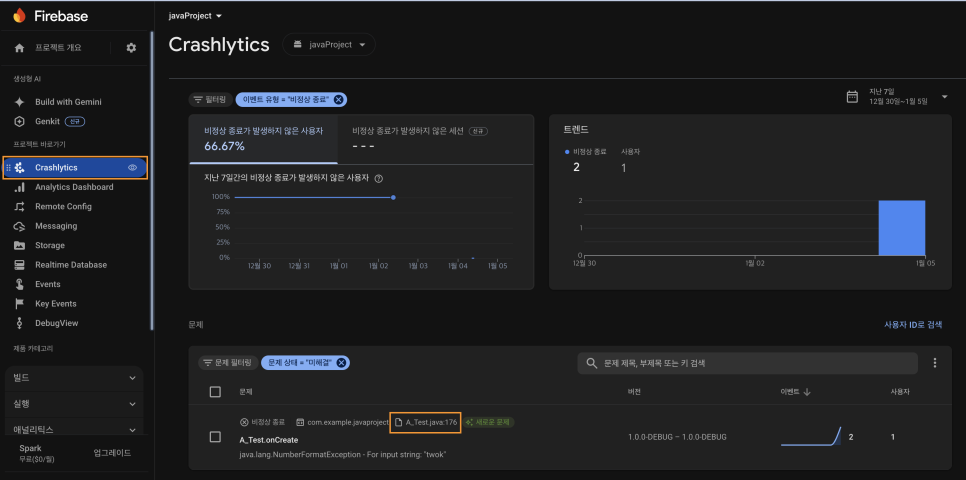Click the Genkit 신규 badge

coord(75,121)
